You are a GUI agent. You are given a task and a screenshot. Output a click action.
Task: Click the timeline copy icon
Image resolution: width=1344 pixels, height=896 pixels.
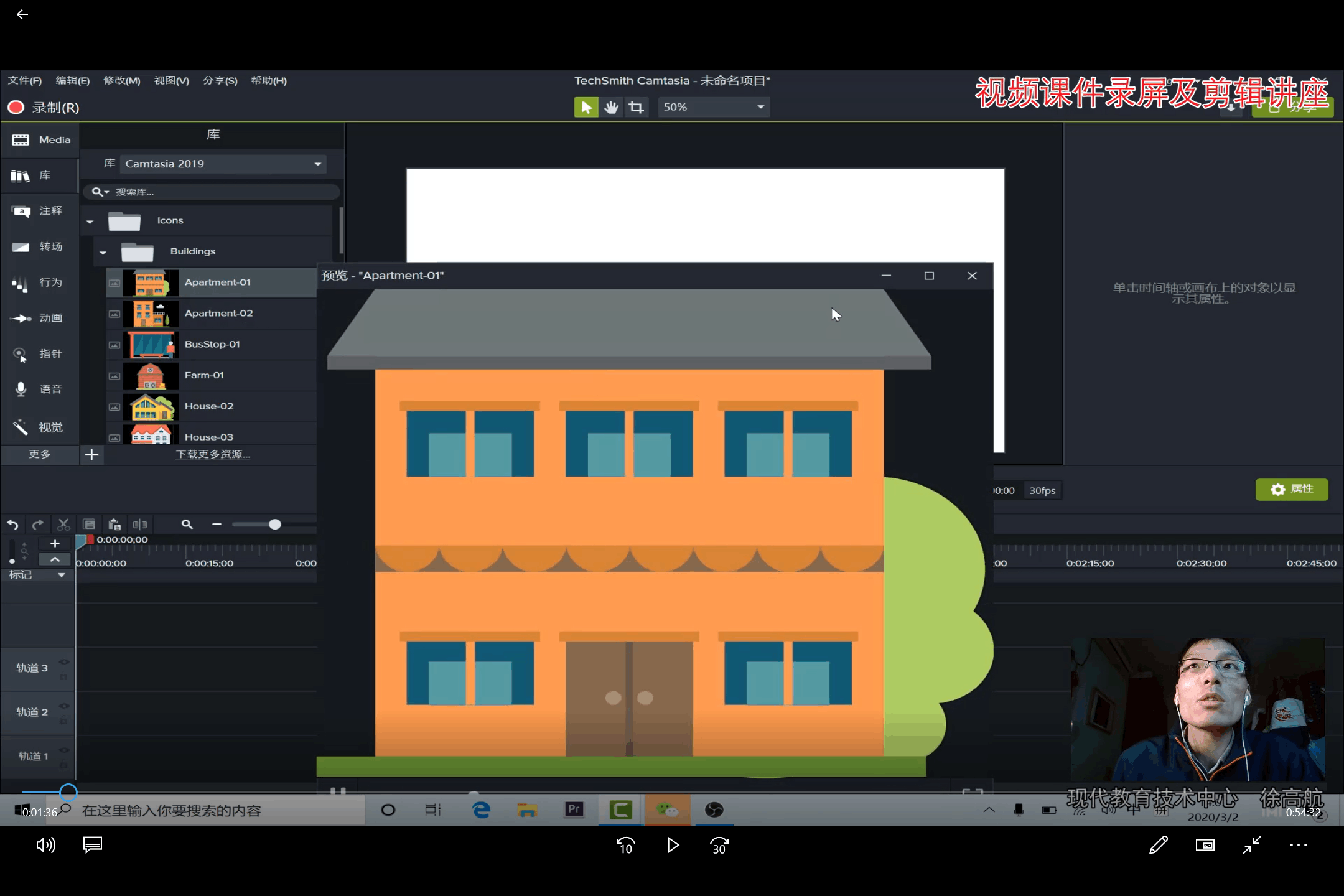[90, 525]
